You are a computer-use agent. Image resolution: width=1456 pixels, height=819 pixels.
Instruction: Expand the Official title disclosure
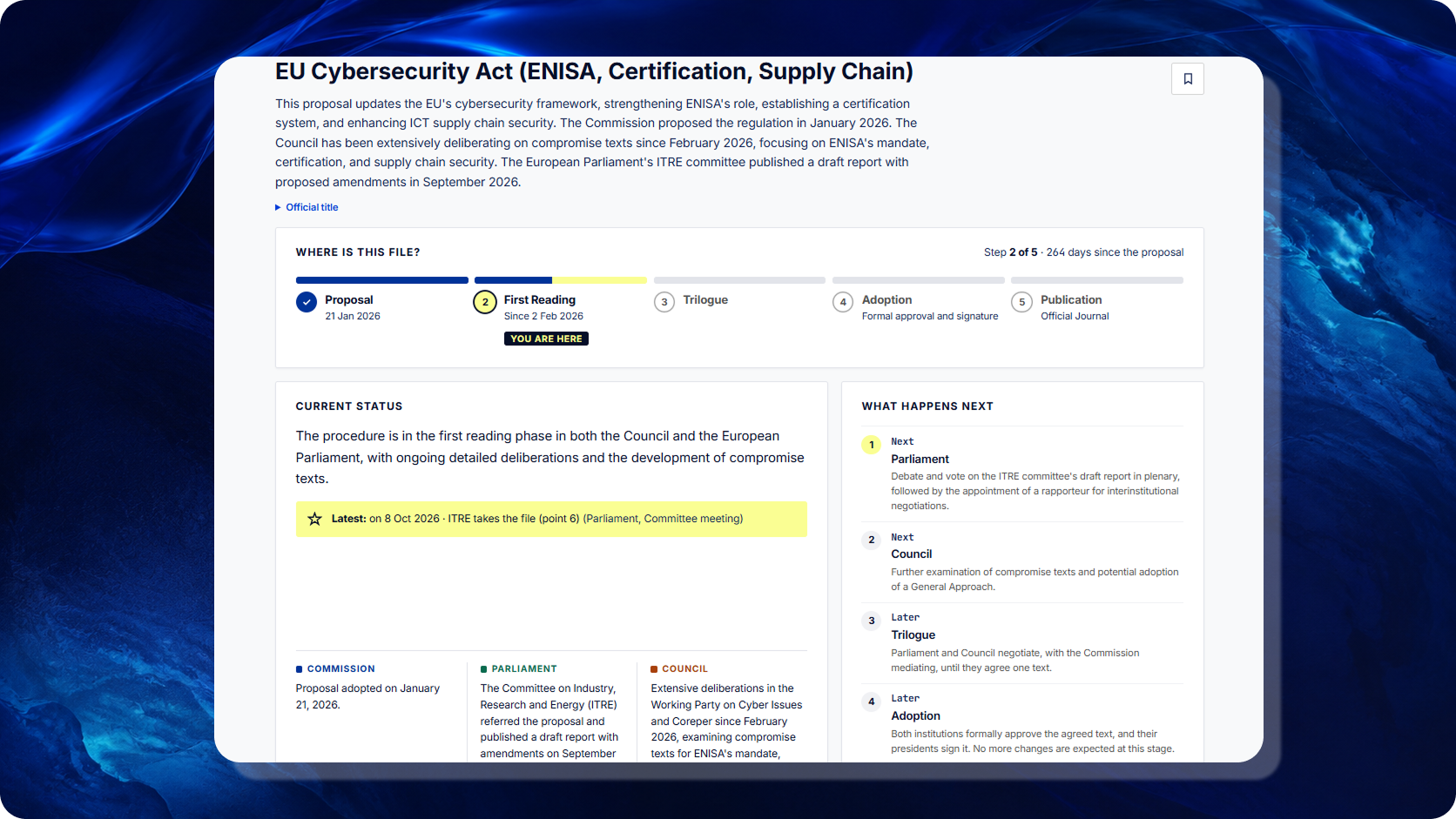coord(307,207)
